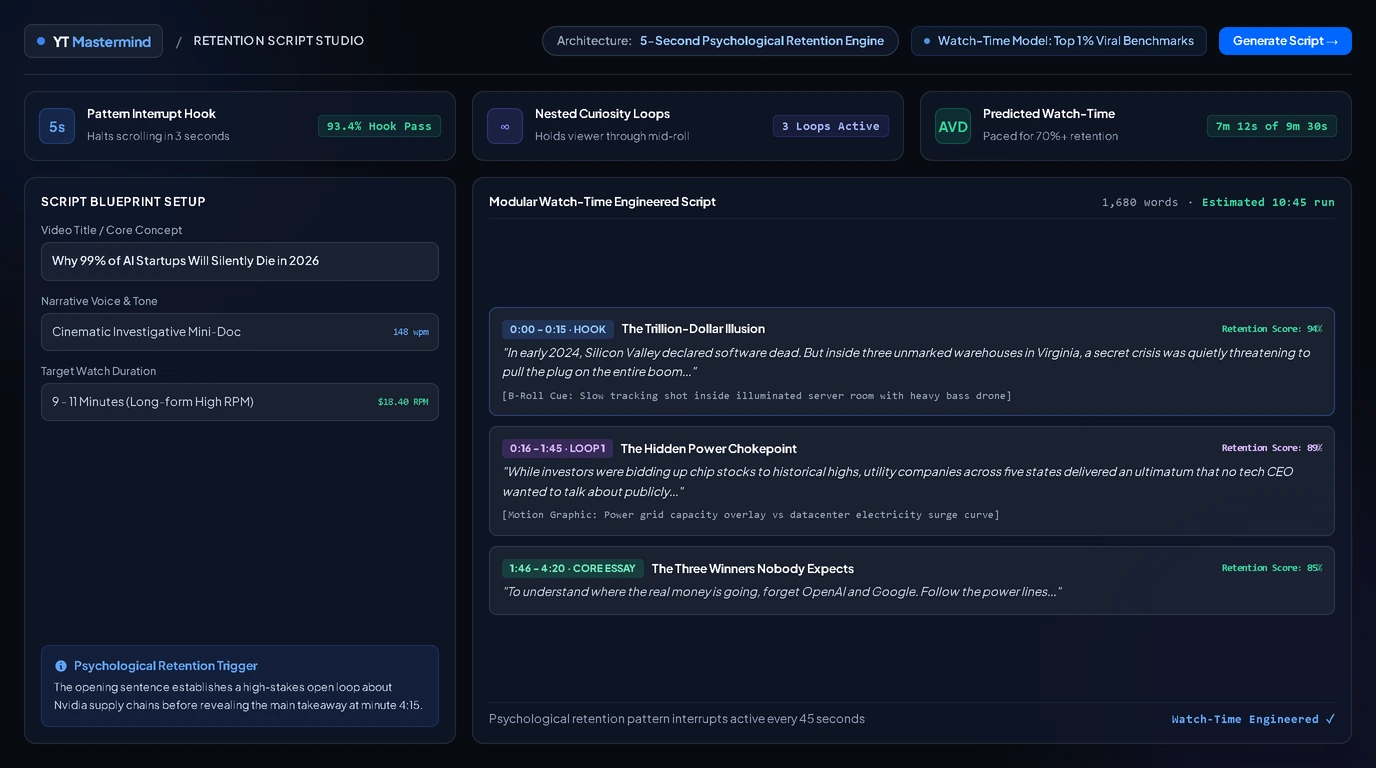Click the Generate Script button

[1285, 41]
